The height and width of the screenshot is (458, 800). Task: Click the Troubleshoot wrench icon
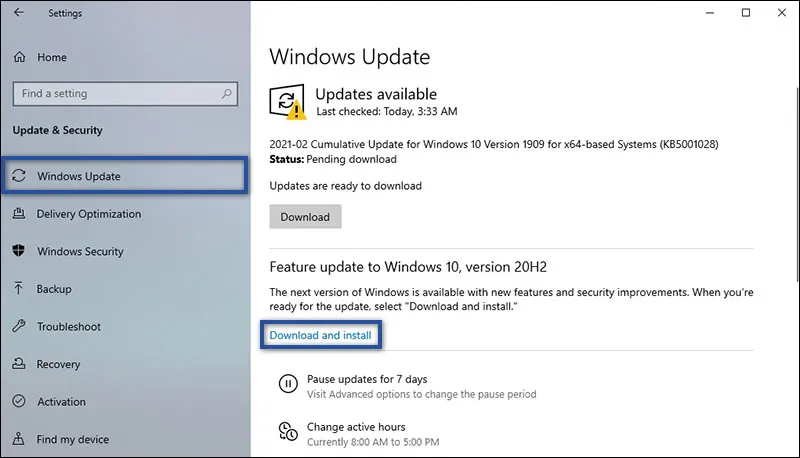pyautogui.click(x=19, y=326)
